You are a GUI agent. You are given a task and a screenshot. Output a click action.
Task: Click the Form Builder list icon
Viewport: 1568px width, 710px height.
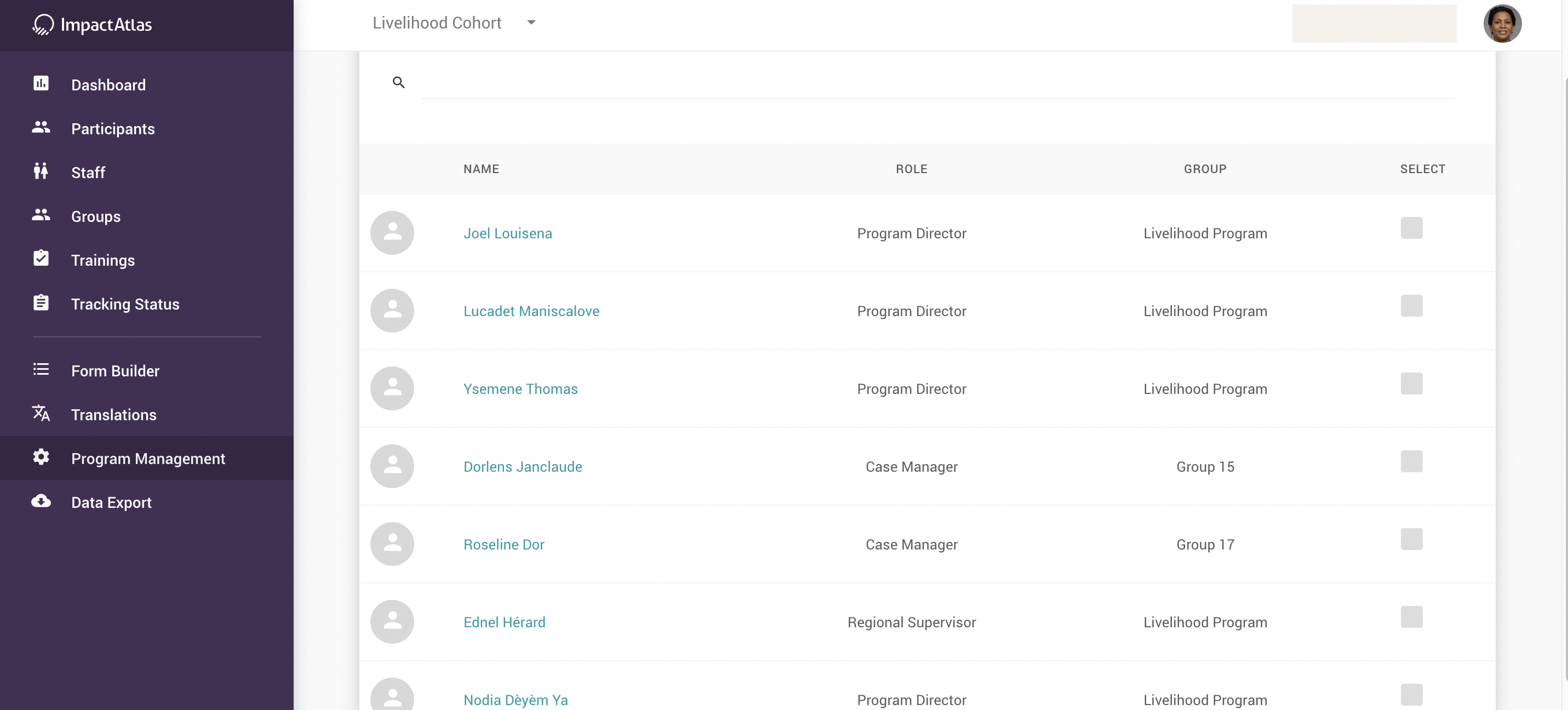click(x=41, y=370)
